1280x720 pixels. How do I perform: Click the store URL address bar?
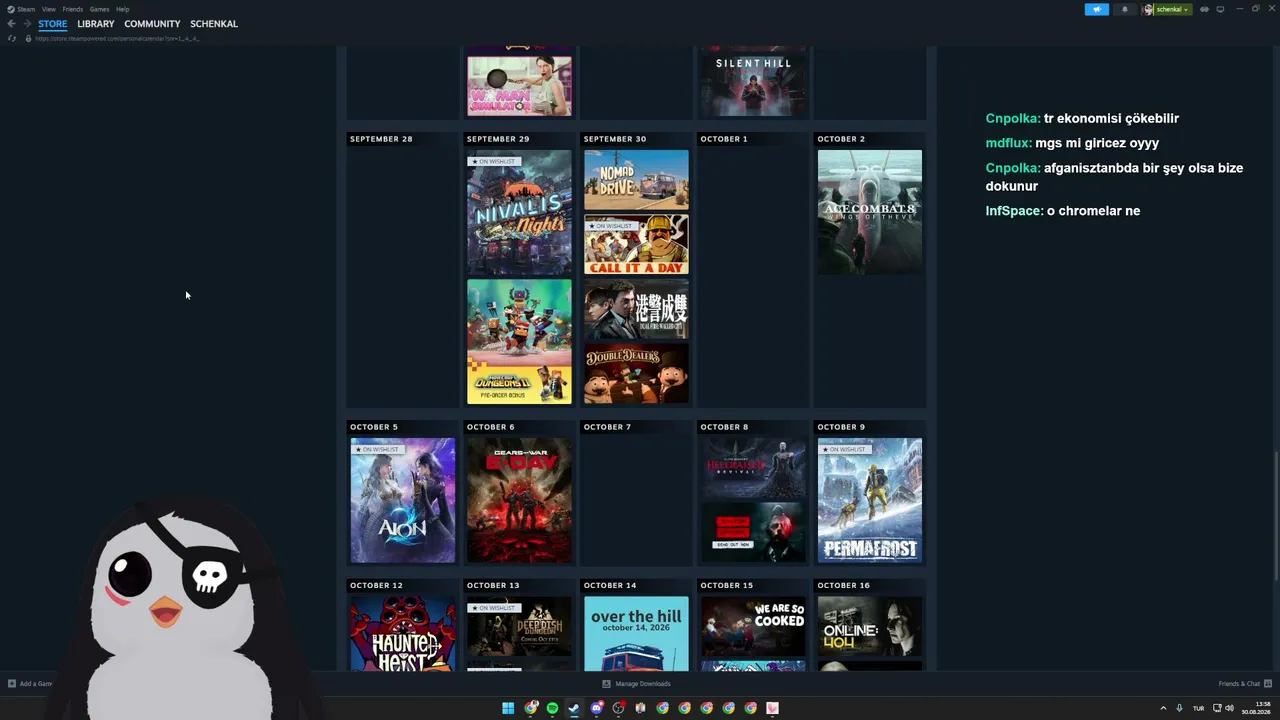(x=117, y=38)
